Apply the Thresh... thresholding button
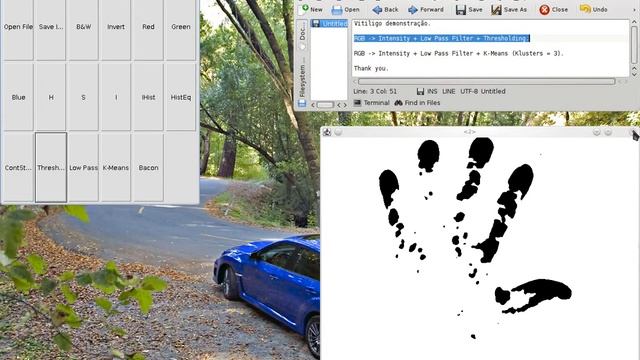Viewport: 640px width, 360px height. [51, 167]
